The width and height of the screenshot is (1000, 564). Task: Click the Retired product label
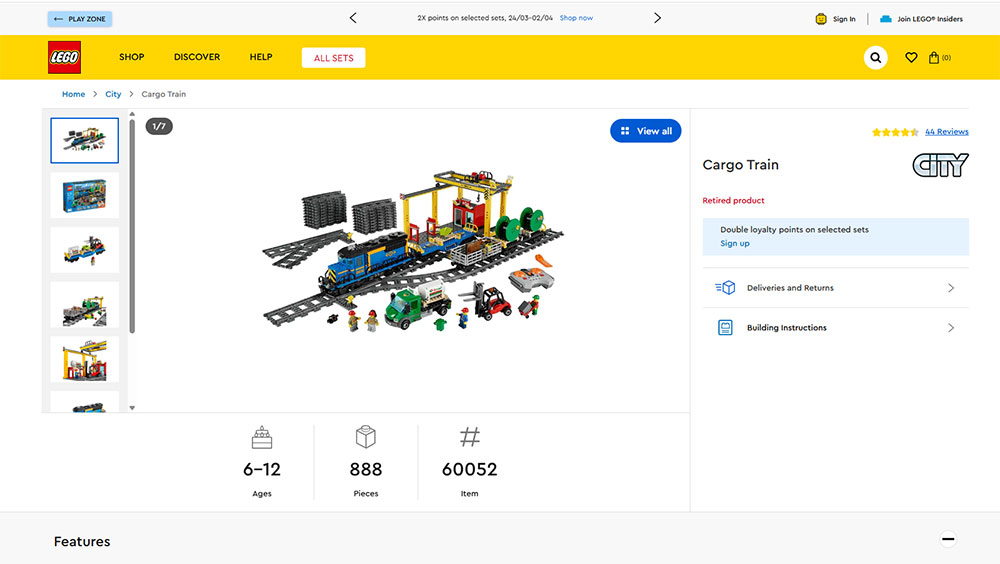click(x=733, y=200)
